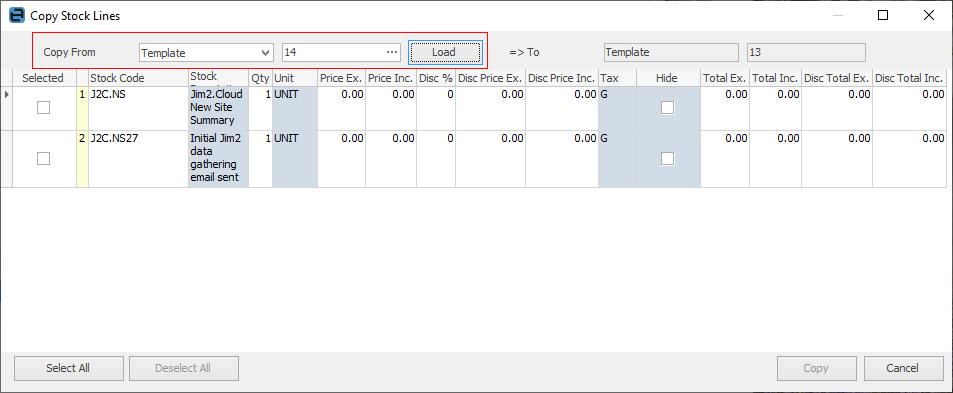Click the Select All button
The height and width of the screenshot is (393, 953).
pos(69,368)
